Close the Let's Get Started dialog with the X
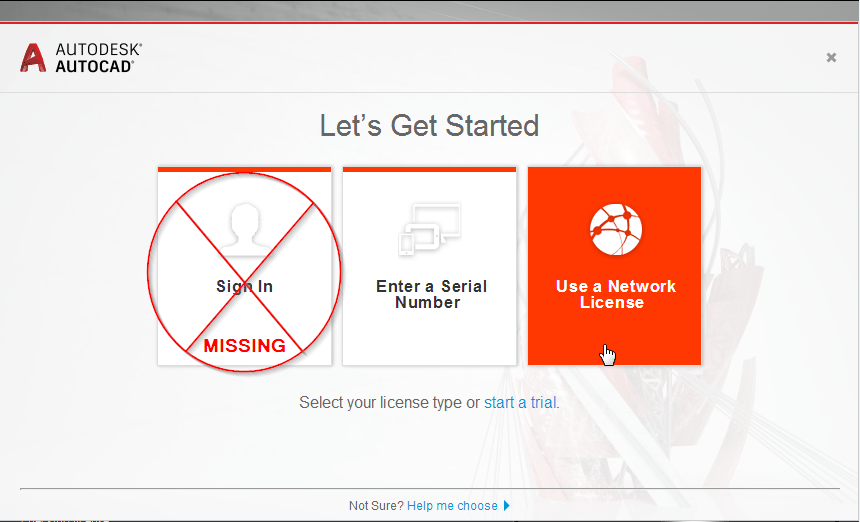860x522 pixels. pos(831,57)
